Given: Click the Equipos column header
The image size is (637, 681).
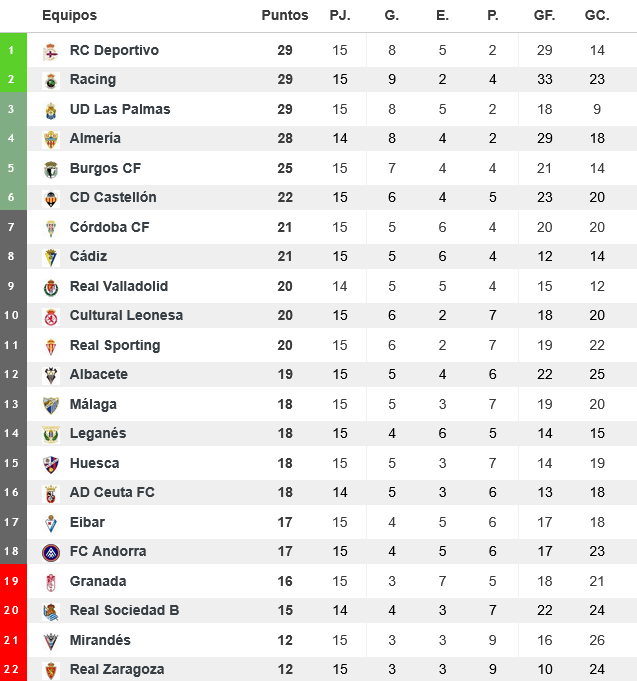Looking at the screenshot, I should (x=70, y=16).
